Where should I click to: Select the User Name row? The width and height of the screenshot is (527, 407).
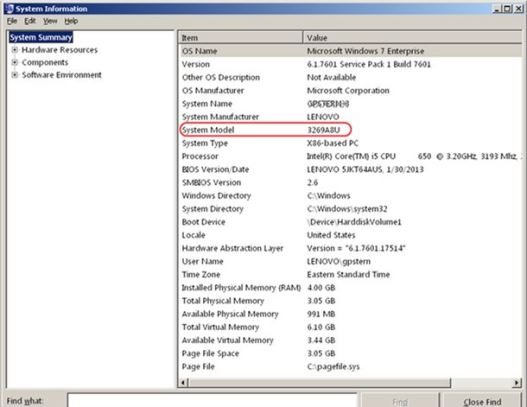350,261
